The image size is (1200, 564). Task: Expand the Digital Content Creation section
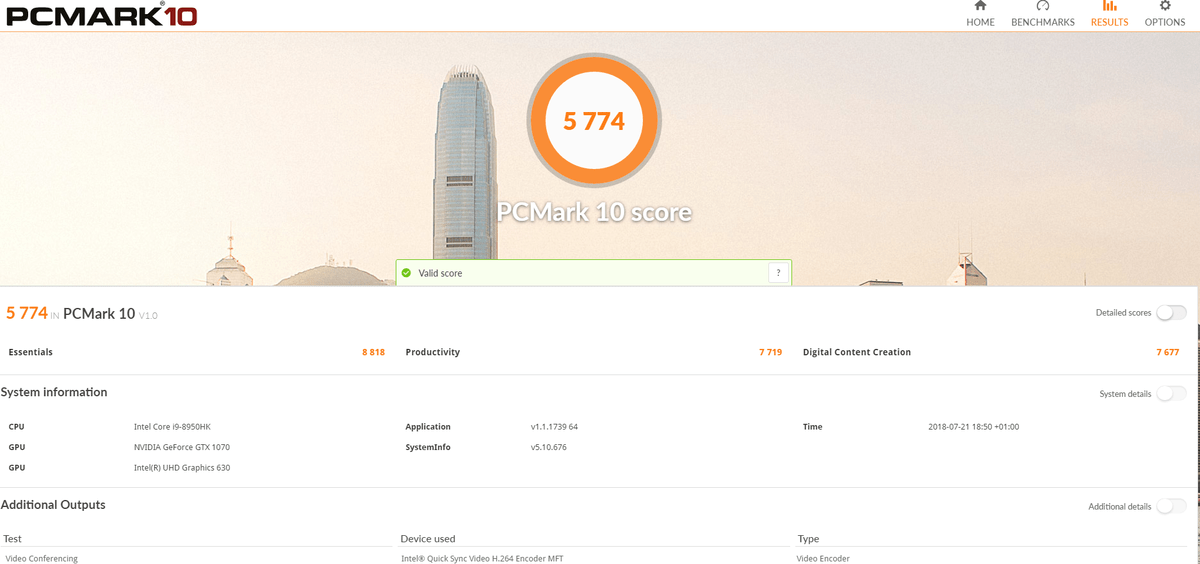856,352
